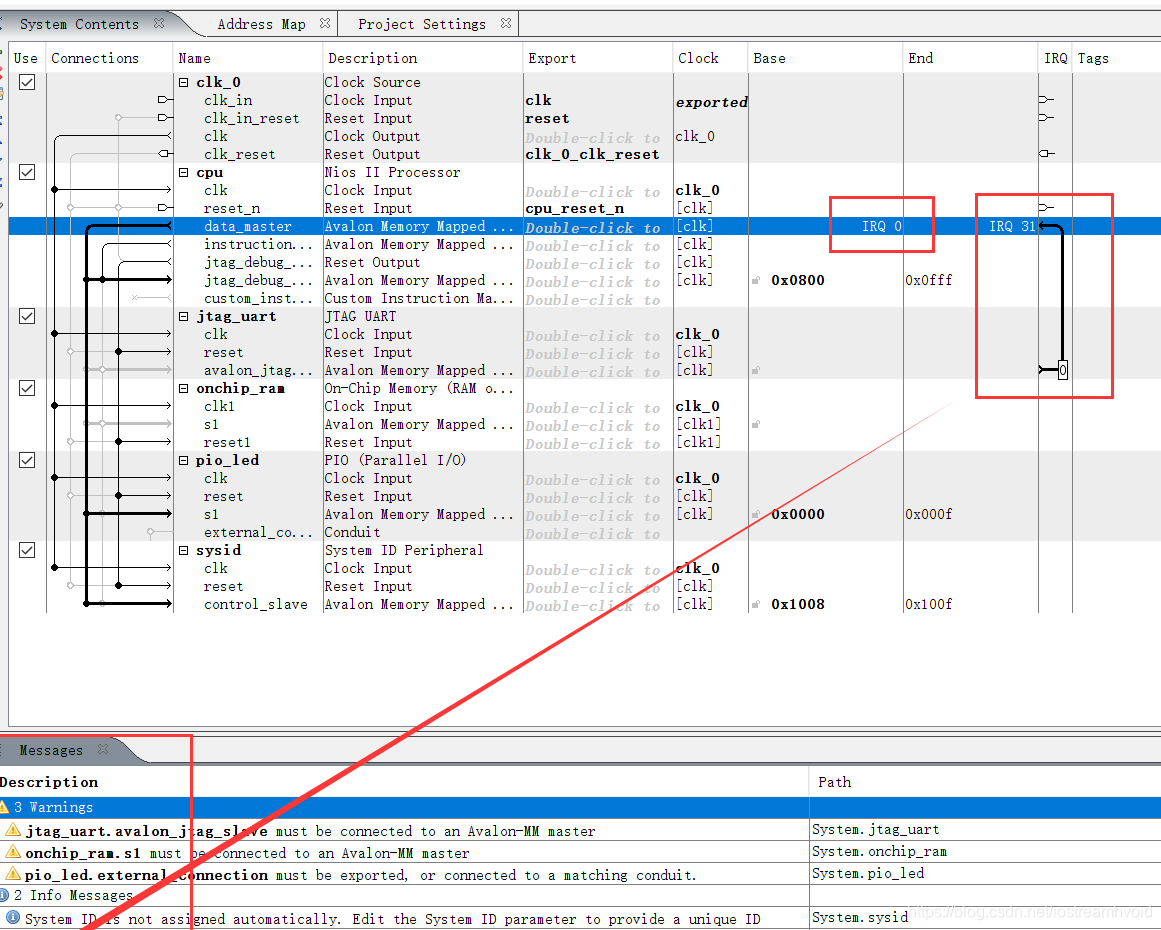
Task: Close the System Contents tab
Action: coord(158,24)
